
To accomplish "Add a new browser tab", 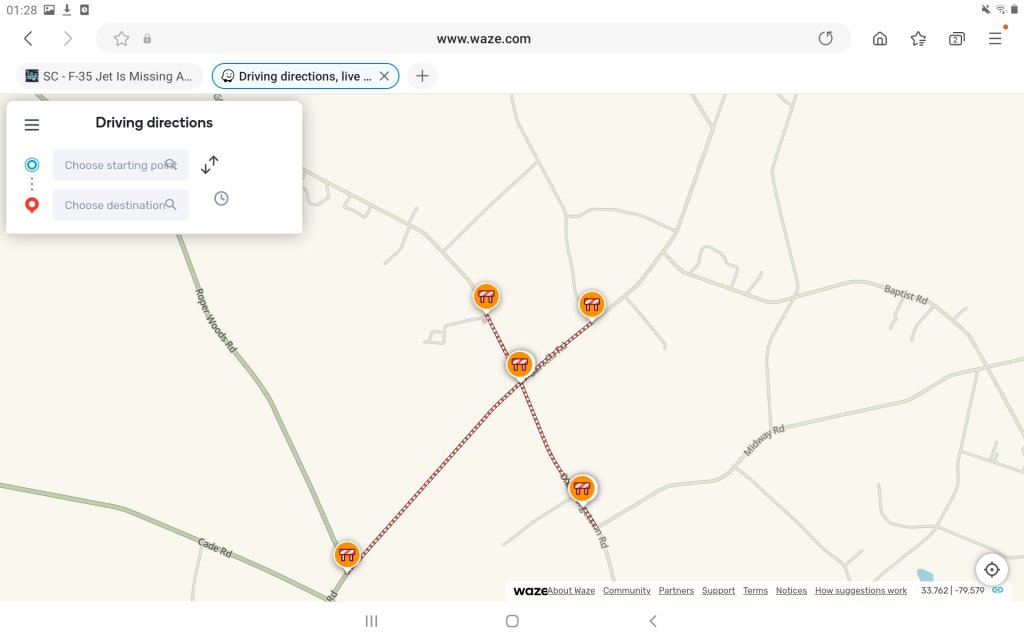I will [x=422, y=76].
